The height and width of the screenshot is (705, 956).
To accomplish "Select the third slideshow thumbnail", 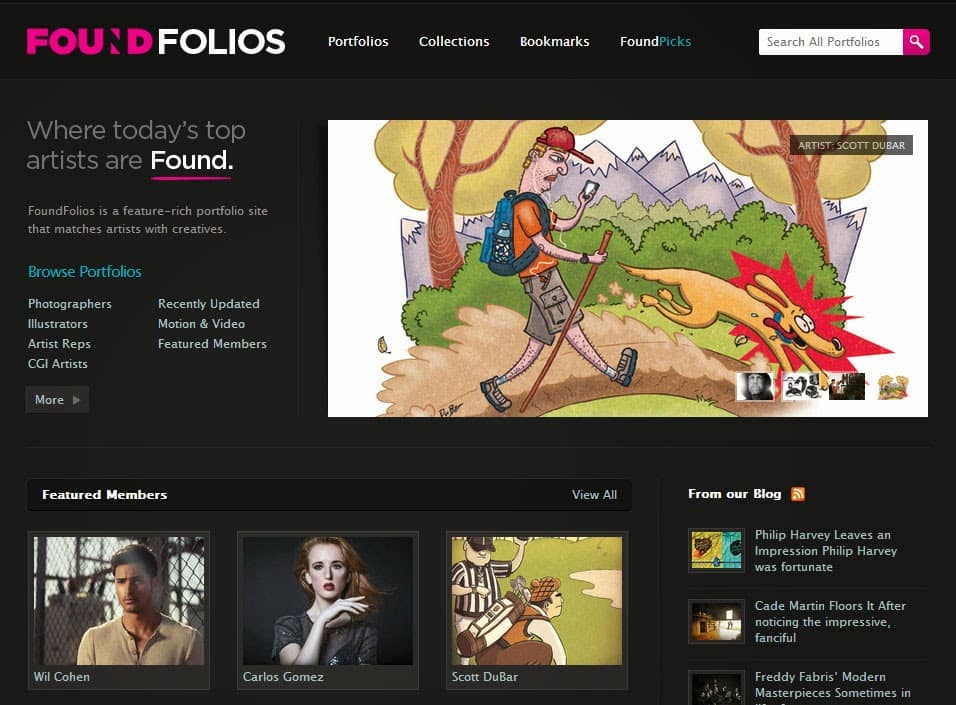I will 847,386.
